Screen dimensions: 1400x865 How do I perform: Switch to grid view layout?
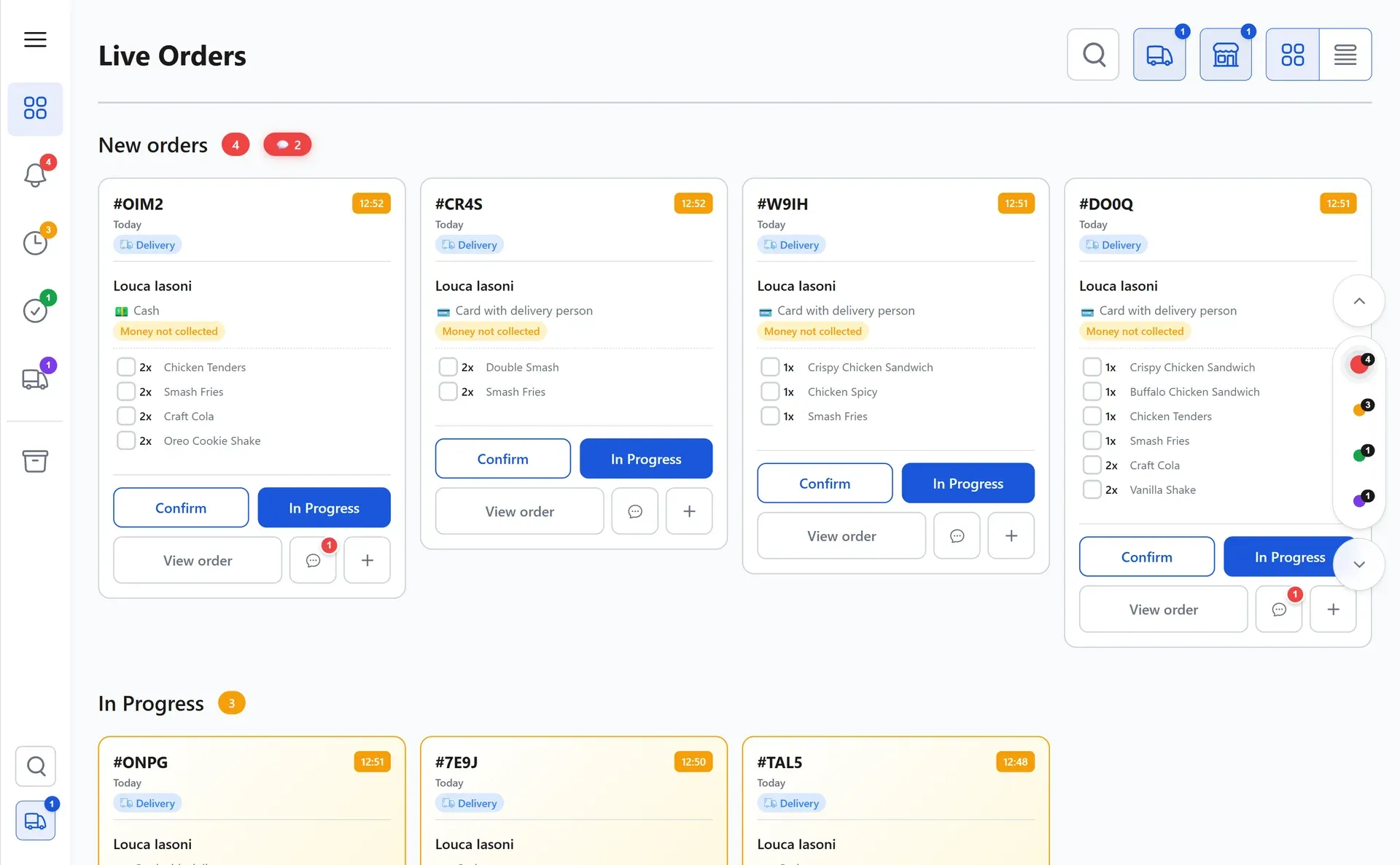(1292, 55)
